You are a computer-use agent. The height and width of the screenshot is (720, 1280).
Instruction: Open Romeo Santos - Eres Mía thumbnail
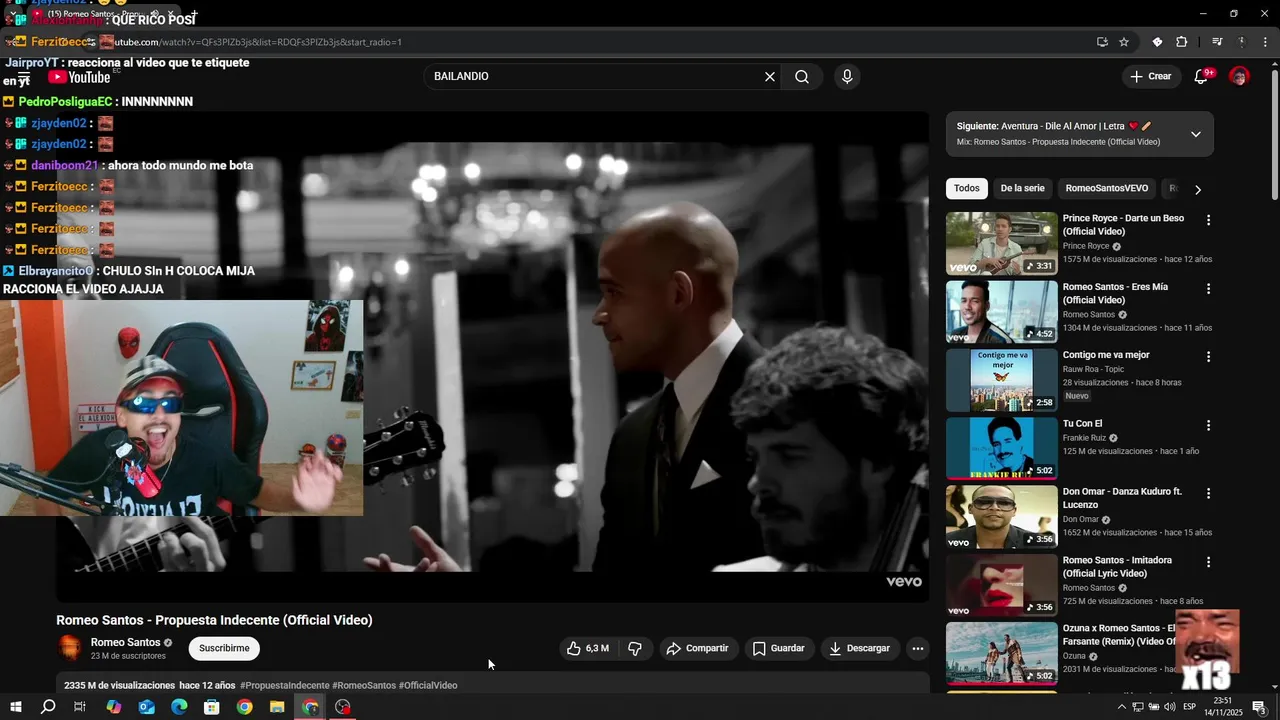[1001, 312]
